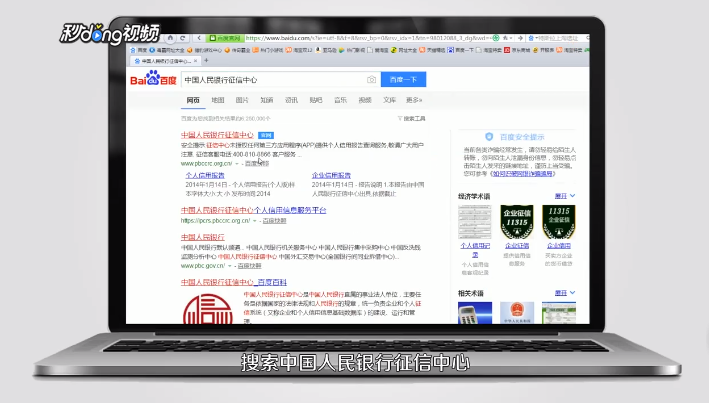Switch to the 贴吧 search tab

coord(316,100)
